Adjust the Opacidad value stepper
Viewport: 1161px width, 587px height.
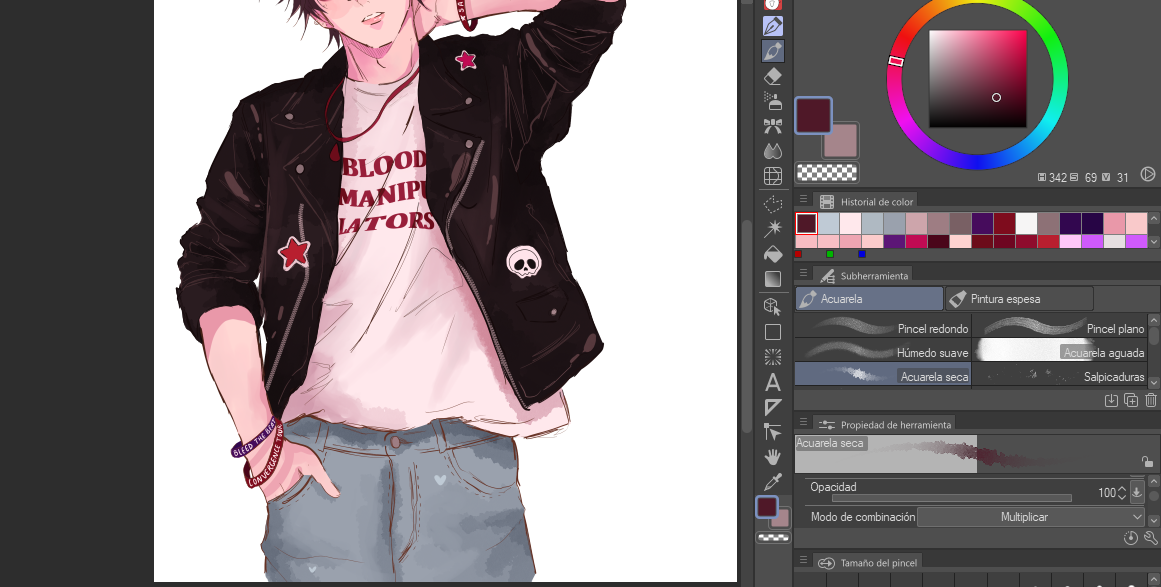tap(1122, 492)
